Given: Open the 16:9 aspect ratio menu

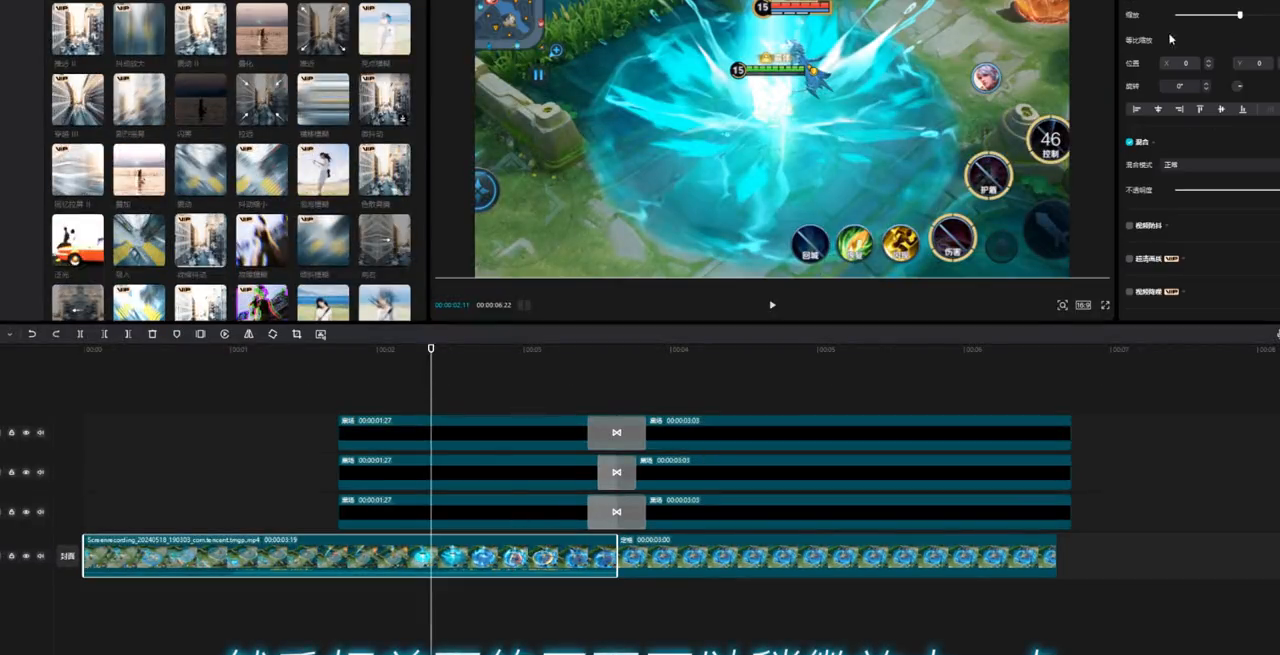Looking at the screenshot, I should point(1083,305).
